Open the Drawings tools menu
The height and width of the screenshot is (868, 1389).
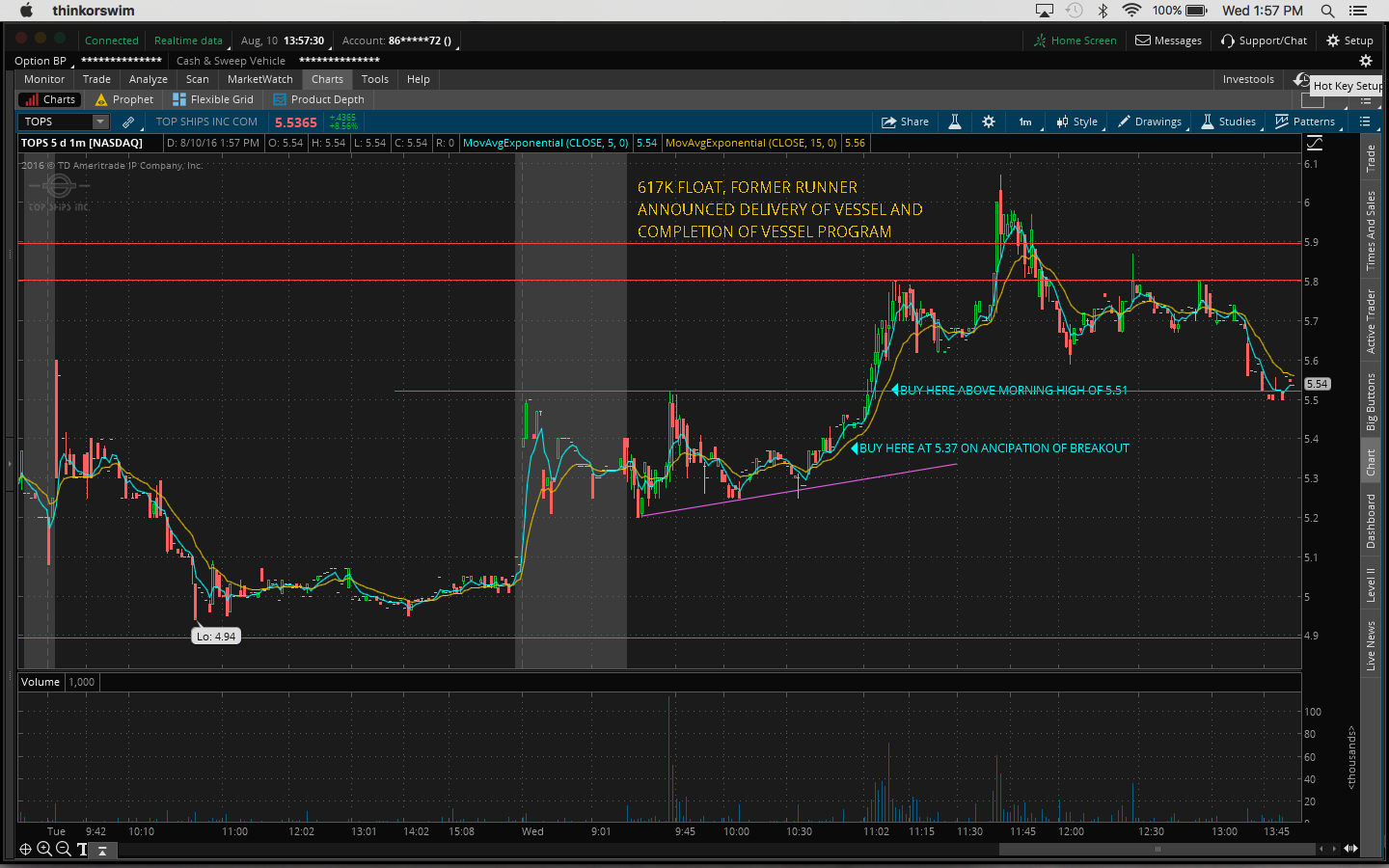(x=1150, y=122)
